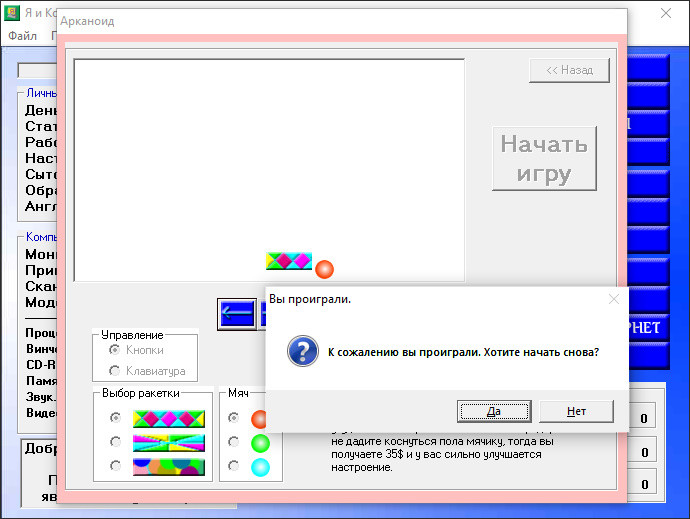
Task: Select the cyan ball radio button
Action: click(234, 465)
